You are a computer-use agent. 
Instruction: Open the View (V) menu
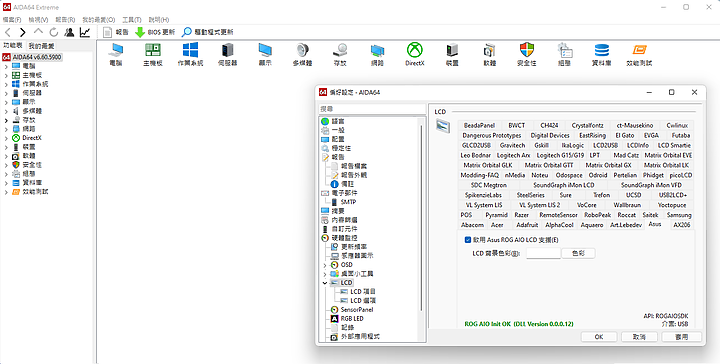38,20
